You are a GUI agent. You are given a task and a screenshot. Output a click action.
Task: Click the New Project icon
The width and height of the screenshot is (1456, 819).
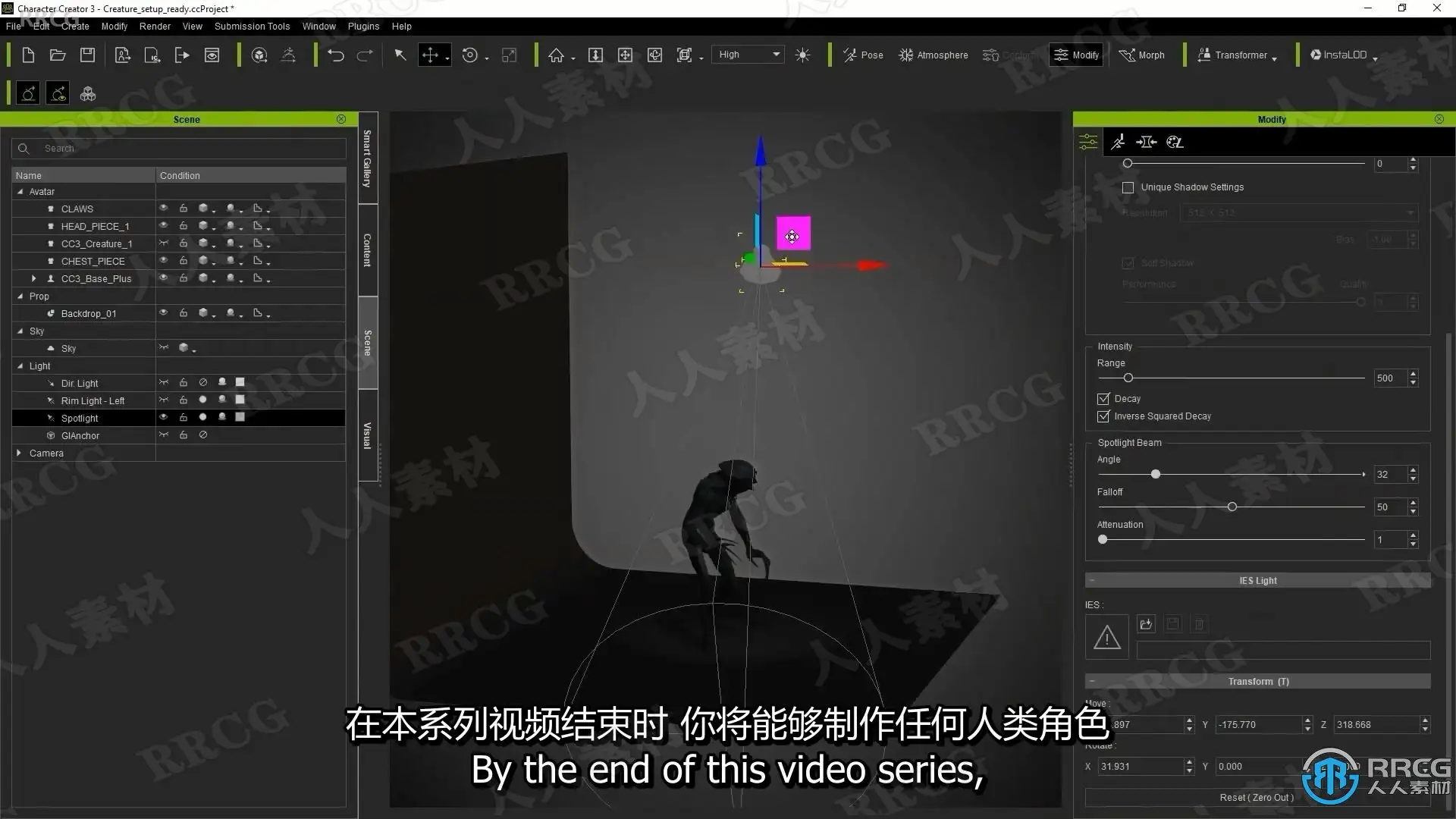click(x=28, y=55)
